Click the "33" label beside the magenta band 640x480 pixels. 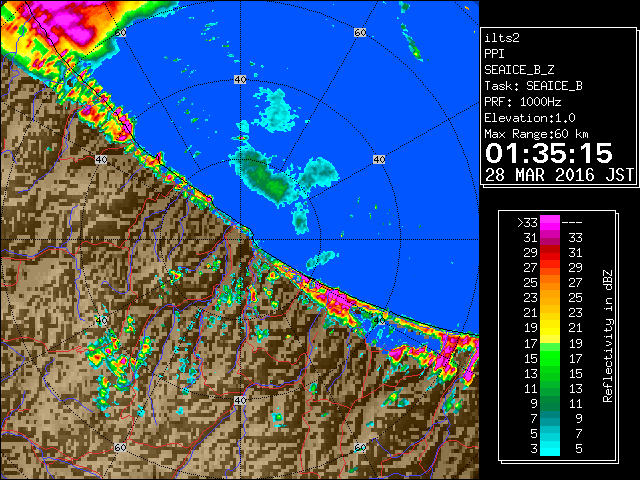pos(576,238)
